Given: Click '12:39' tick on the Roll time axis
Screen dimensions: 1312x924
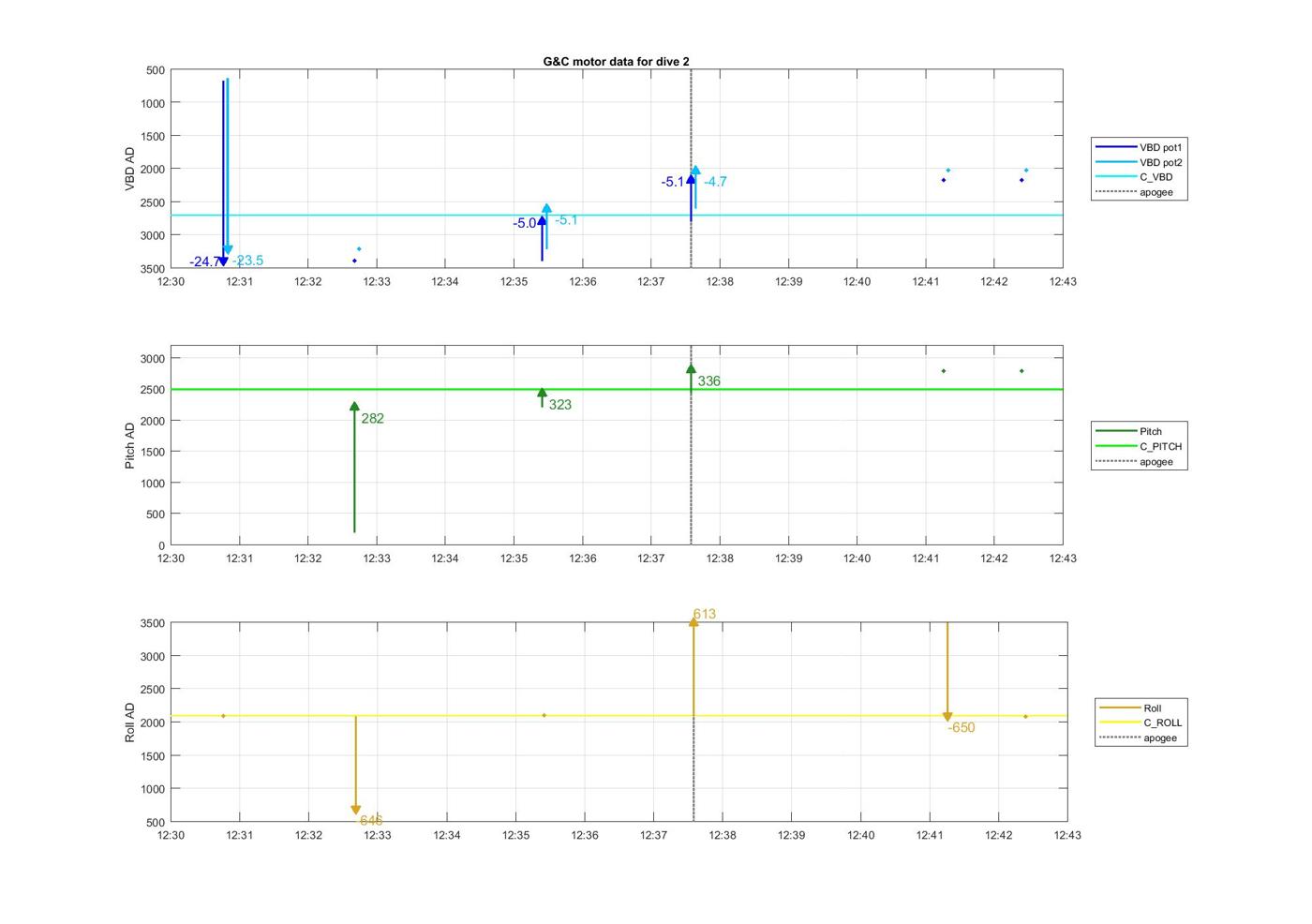Looking at the screenshot, I should [x=792, y=834].
